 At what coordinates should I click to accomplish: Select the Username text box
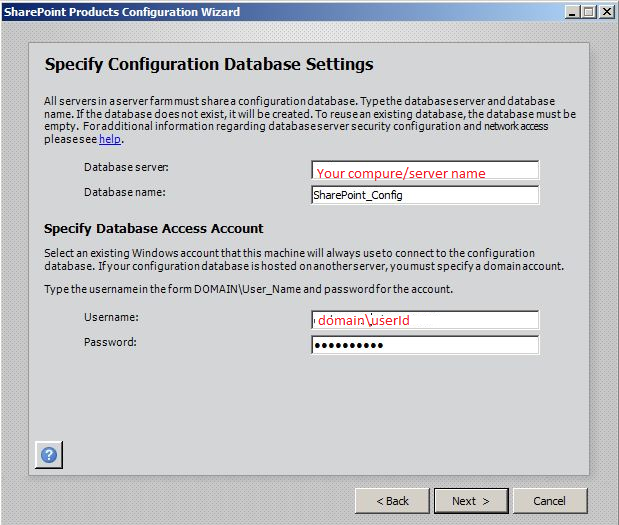[425, 320]
